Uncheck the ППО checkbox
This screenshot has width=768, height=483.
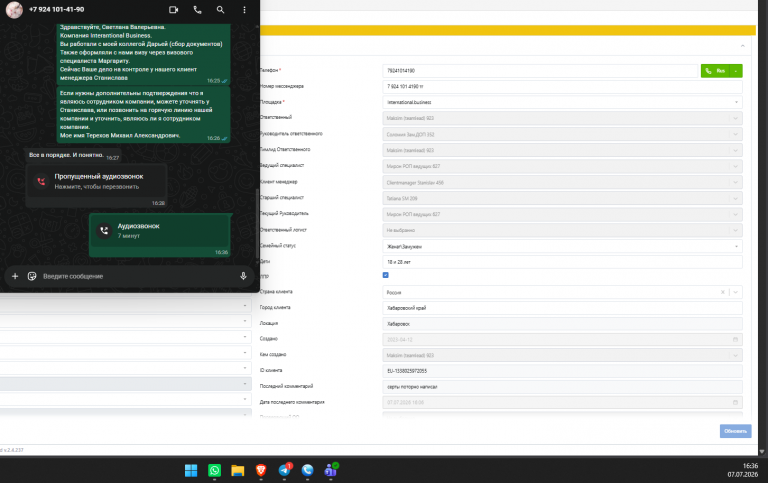[385, 275]
